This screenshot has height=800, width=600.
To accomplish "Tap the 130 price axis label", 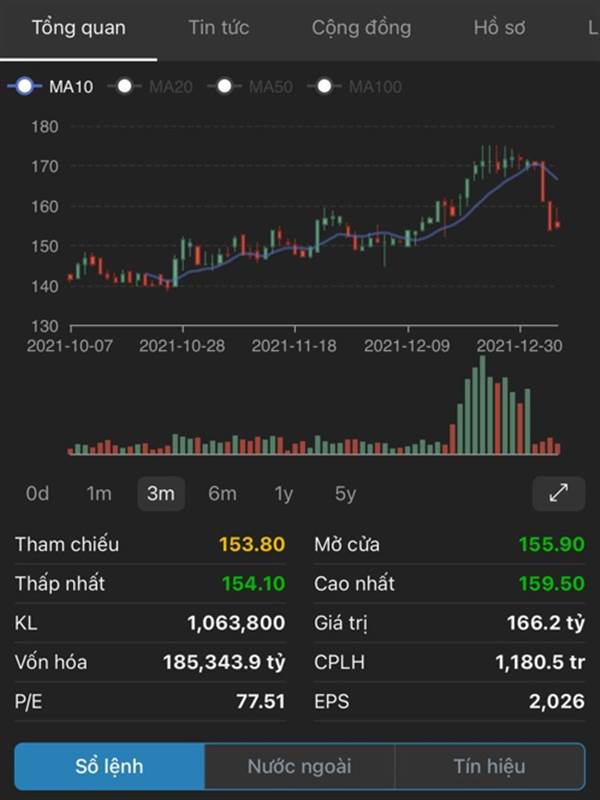I will coord(45,326).
